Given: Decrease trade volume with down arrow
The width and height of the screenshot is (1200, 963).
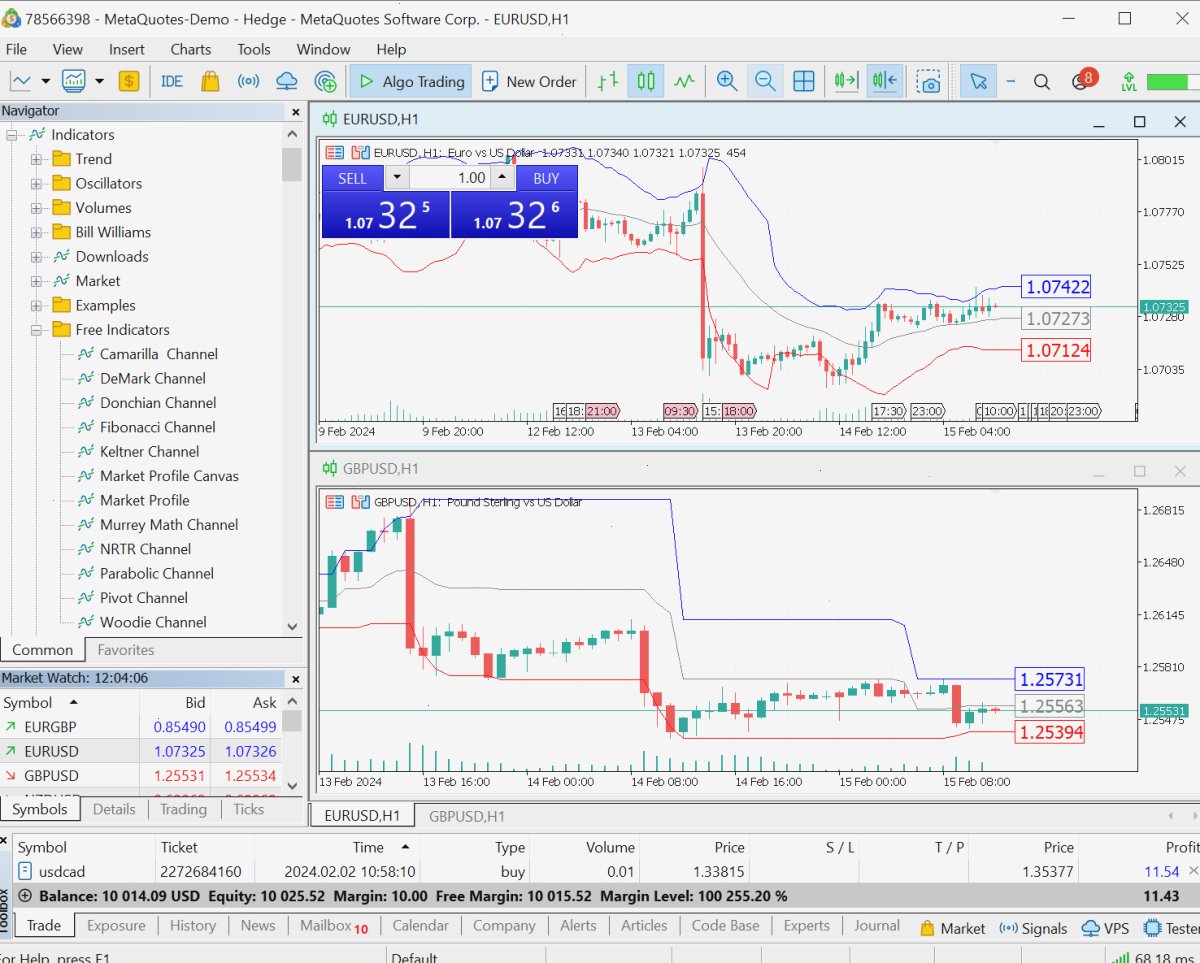Looking at the screenshot, I should tap(397, 178).
